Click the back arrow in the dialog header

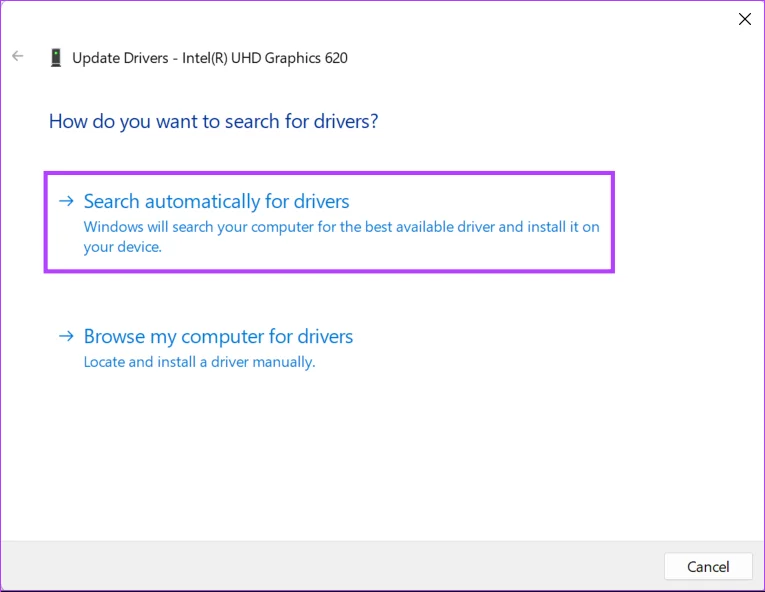(x=18, y=56)
